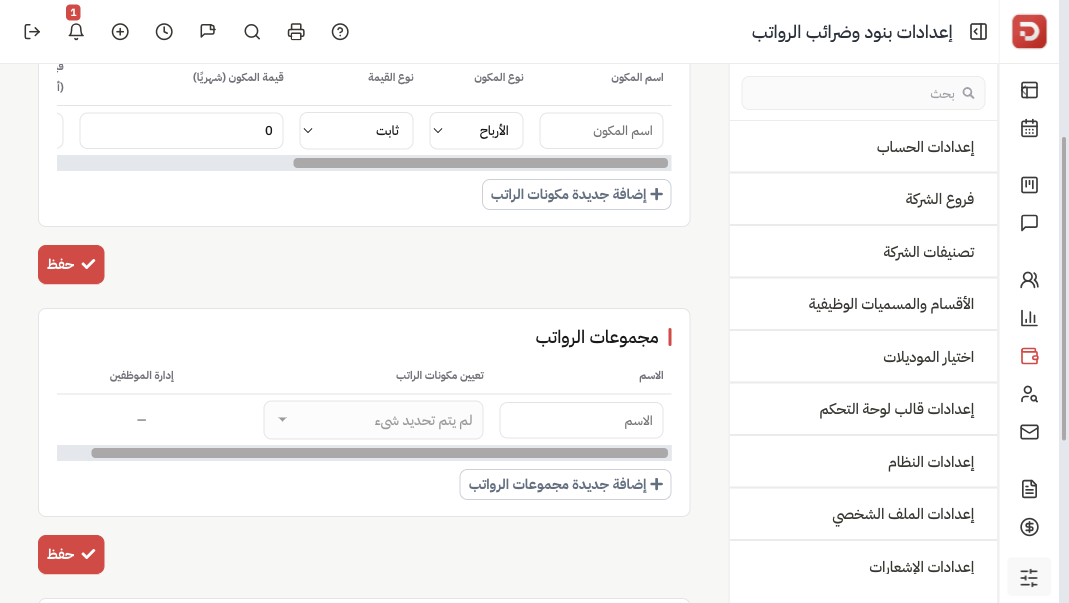
Task: Click قيمة المكون (شهريًا) column header
Action: pos(238,78)
